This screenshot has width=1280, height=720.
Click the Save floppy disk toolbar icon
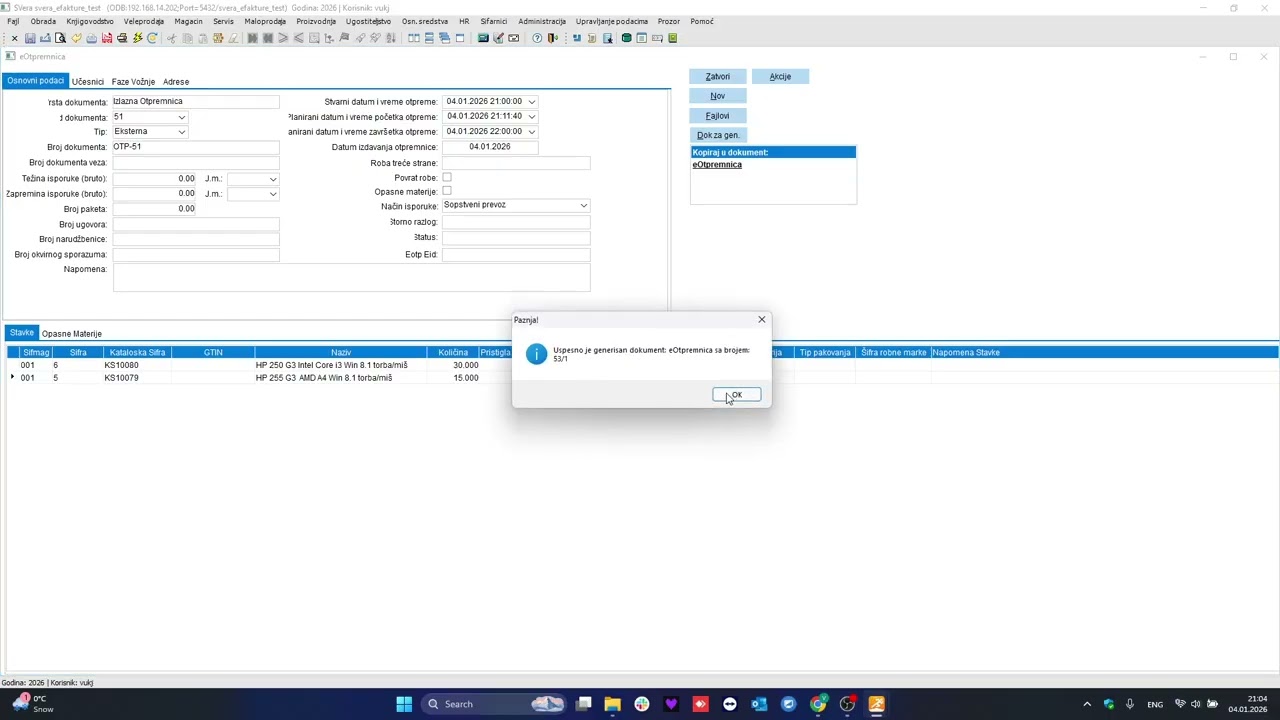30,38
